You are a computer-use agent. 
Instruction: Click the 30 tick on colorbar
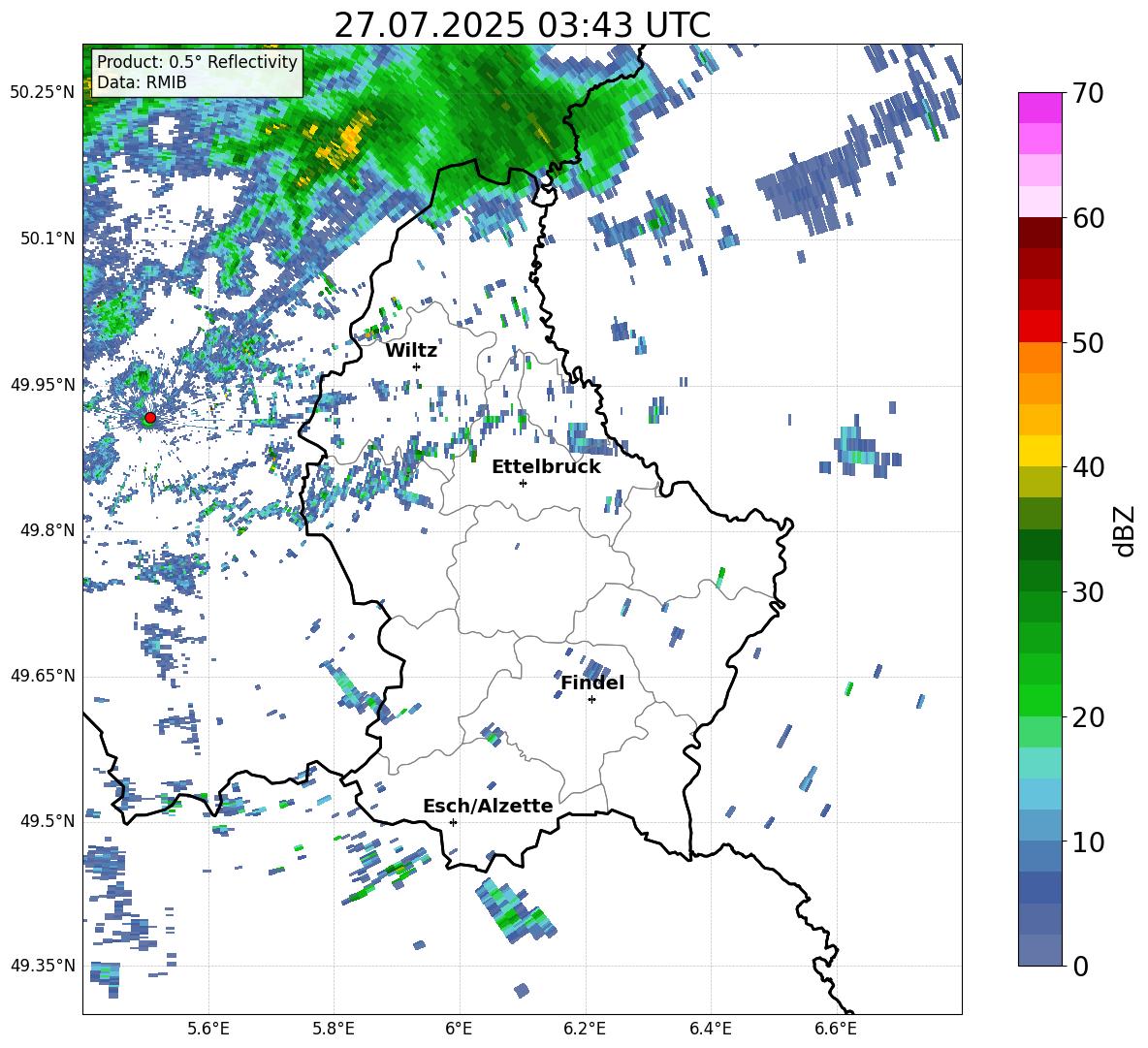point(1088,592)
